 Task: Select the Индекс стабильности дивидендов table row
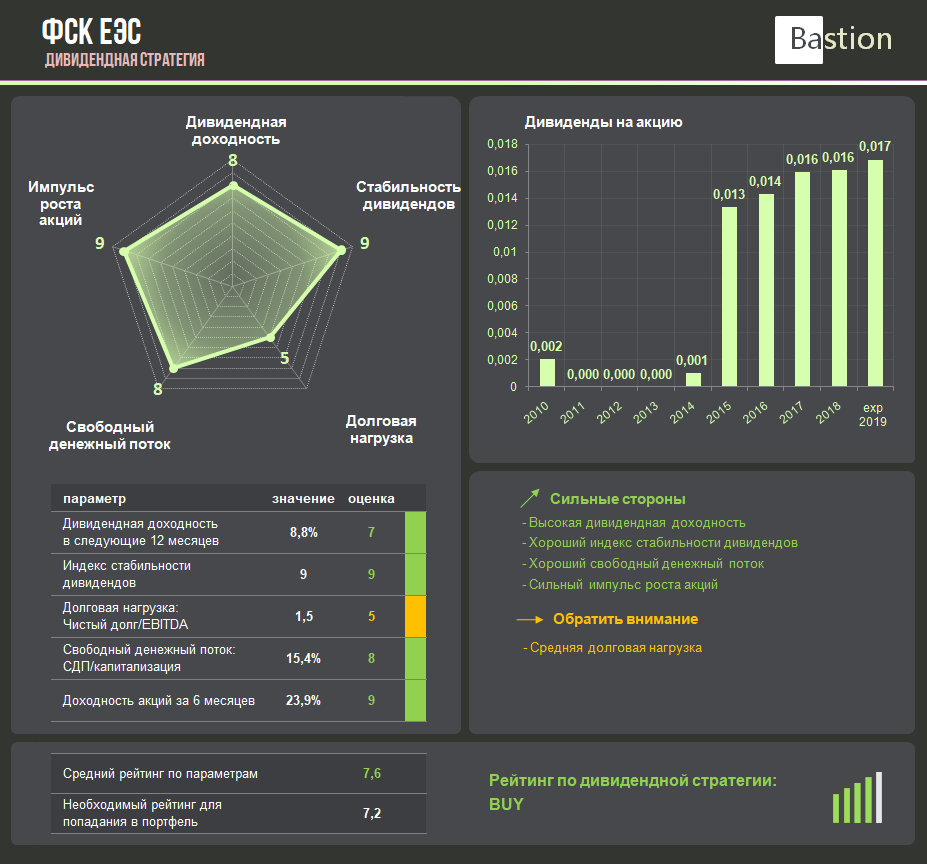(x=228, y=574)
